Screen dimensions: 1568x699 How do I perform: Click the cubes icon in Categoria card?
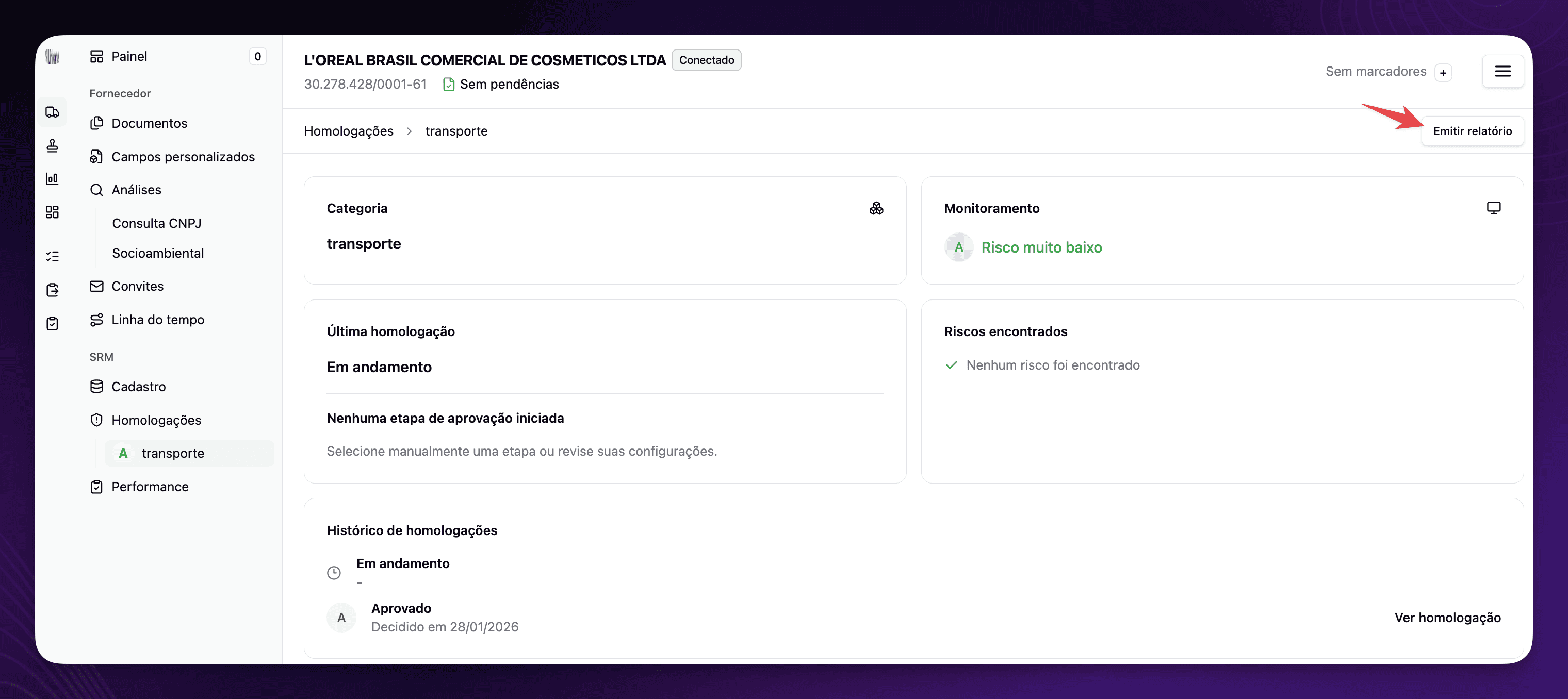coord(876,208)
